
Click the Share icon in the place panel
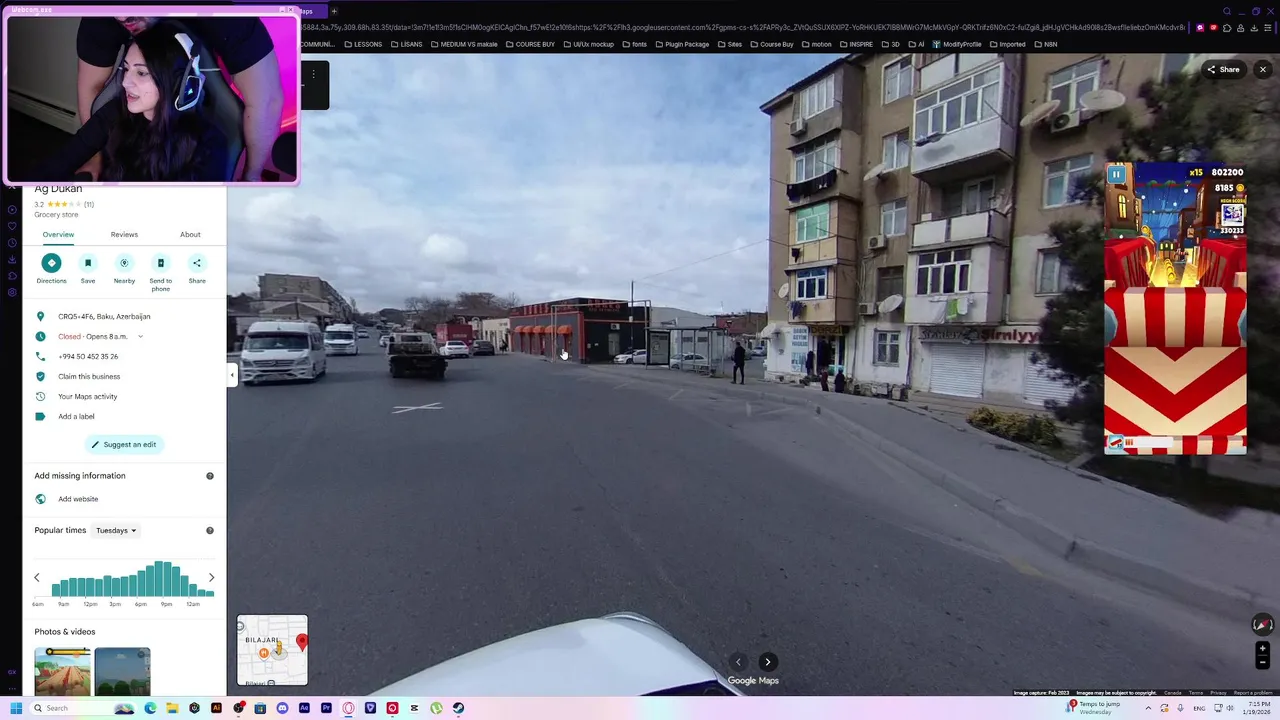pyautogui.click(x=197, y=263)
